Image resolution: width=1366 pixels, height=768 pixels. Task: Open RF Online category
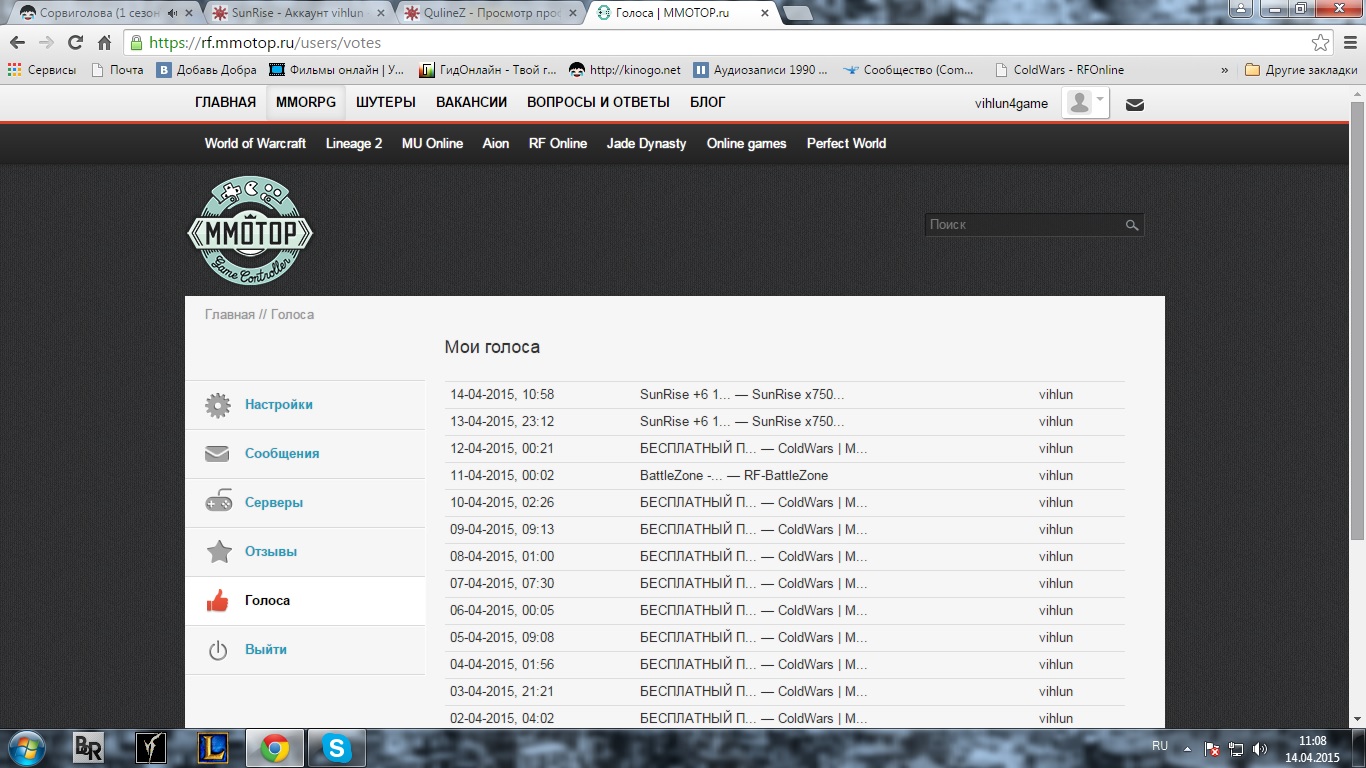coord(558,143)
